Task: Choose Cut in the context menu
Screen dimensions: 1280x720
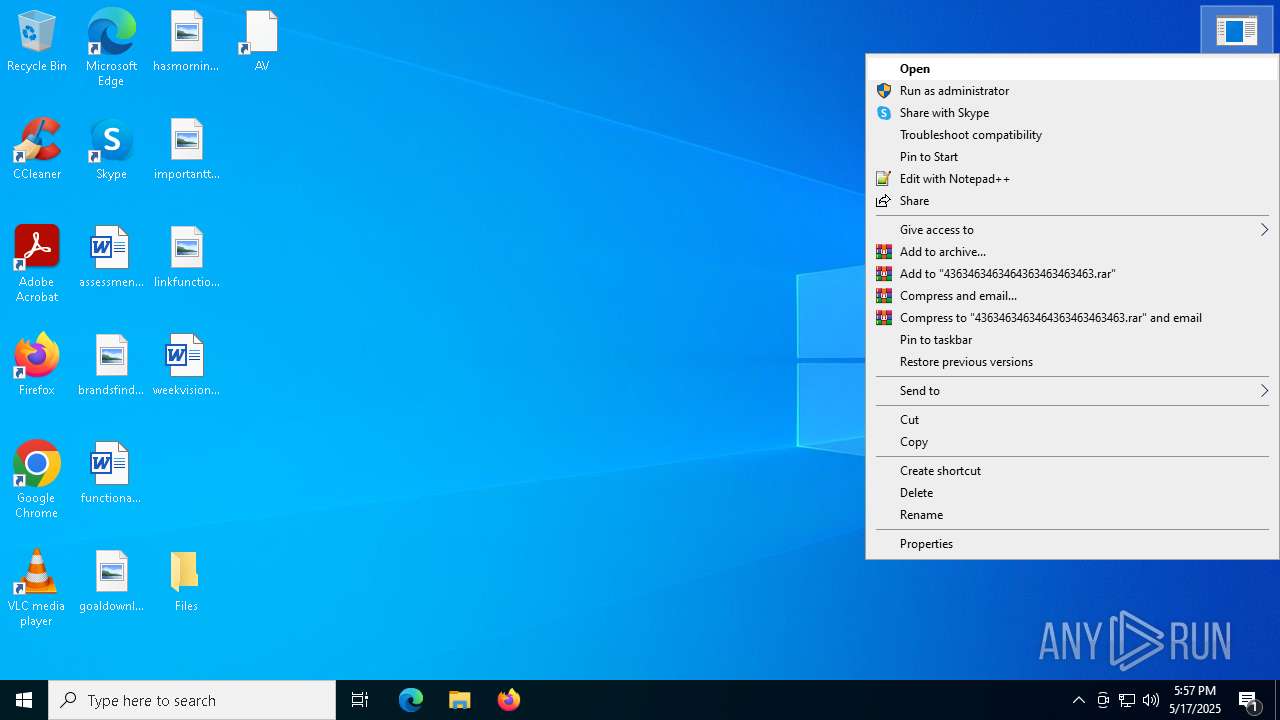Action: point(1072,420)
